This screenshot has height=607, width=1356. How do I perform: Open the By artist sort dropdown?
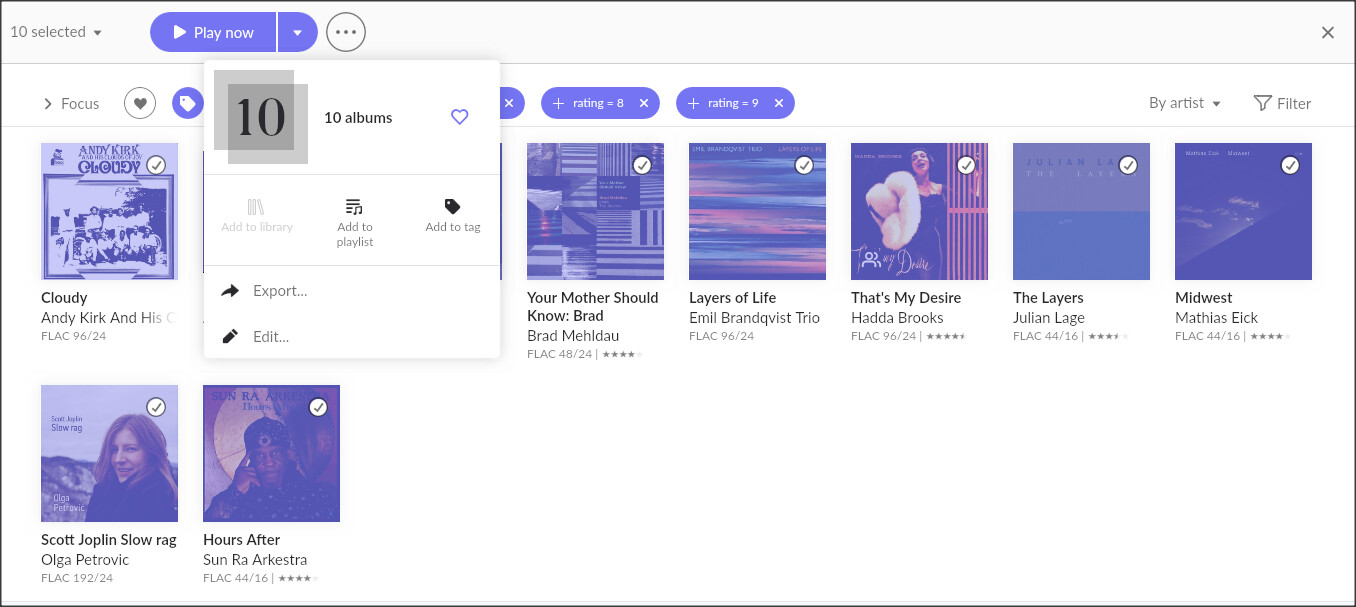[x=1184, y=103]
